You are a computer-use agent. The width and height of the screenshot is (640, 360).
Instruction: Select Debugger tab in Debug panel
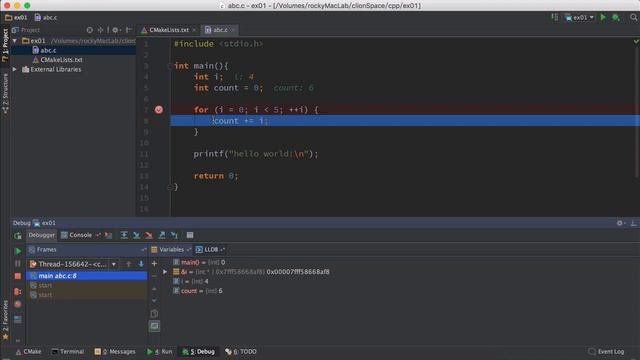click(x=41, y=235)
